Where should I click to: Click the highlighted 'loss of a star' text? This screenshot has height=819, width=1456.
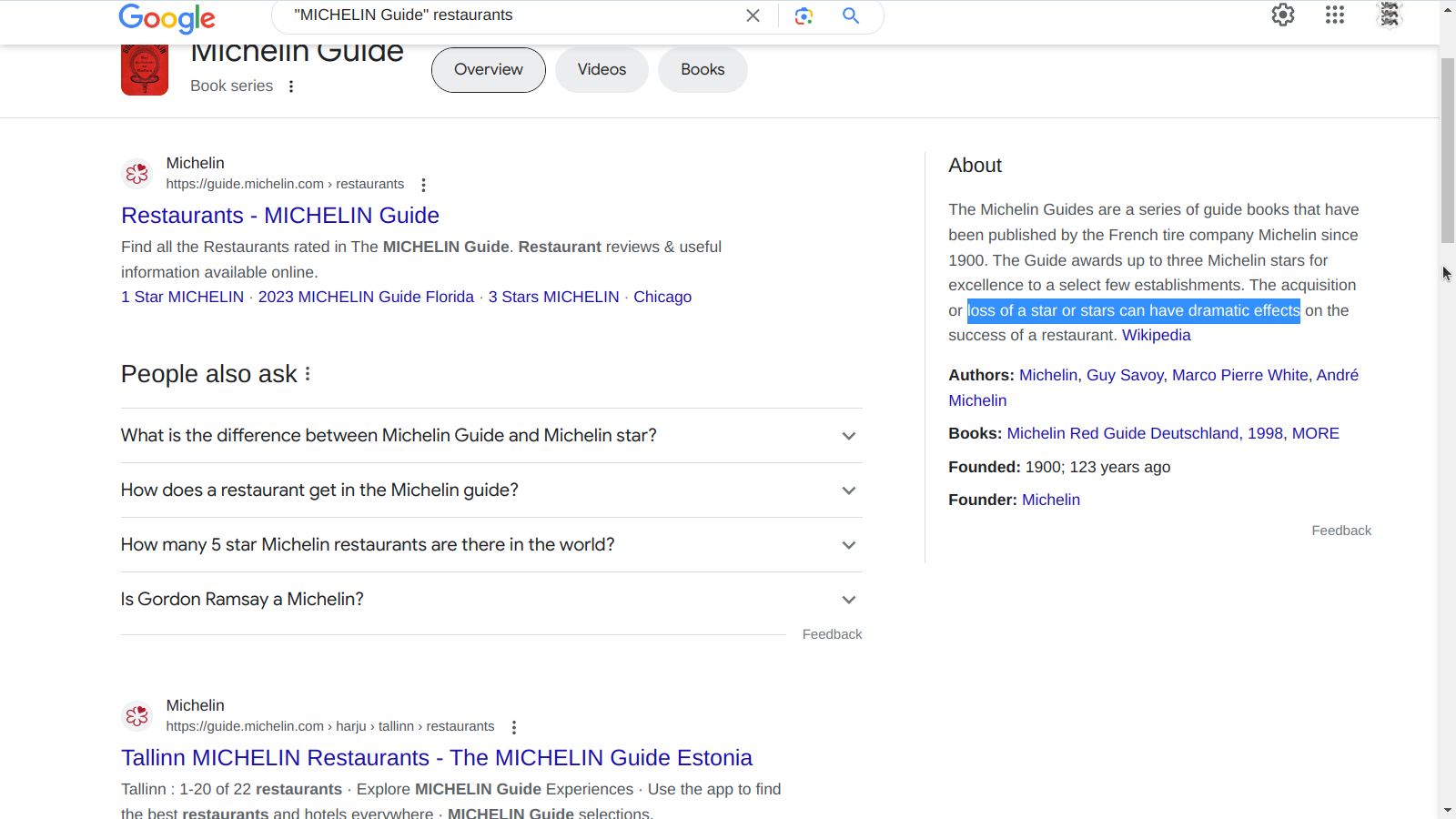(x=1134, y=311)
